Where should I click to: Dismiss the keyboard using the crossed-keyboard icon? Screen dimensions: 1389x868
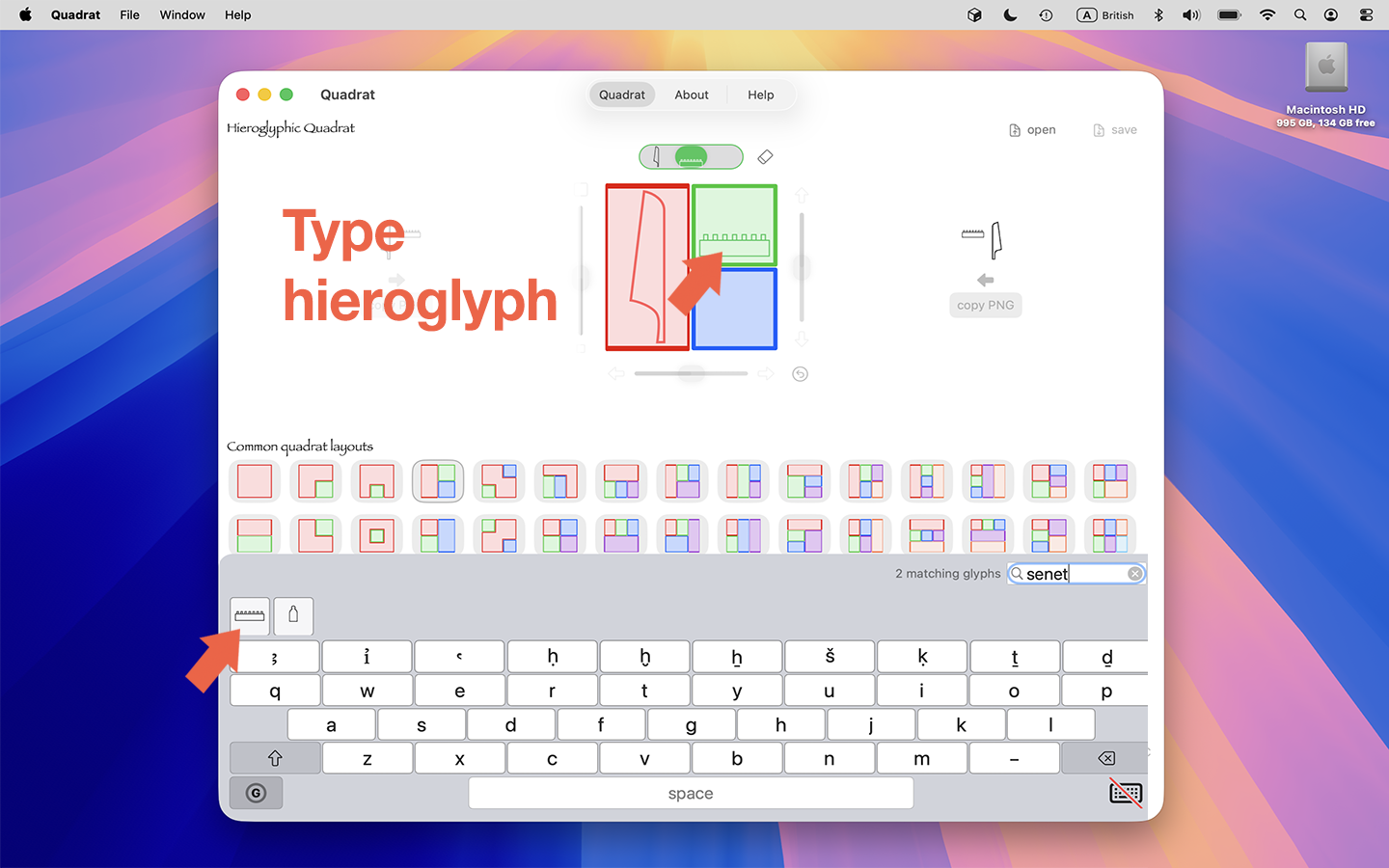click(1125, 792)
